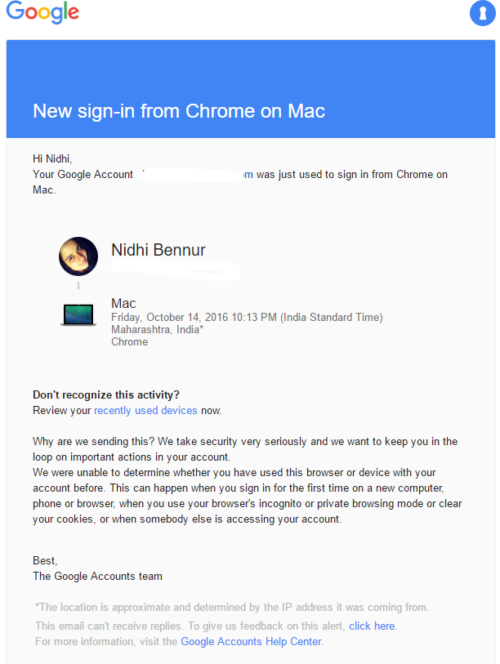Image resolution: width=500 pixels, height=664 pixels.
Task: Click Nidhi Bennur's profile photo
Action: (x=78, y=256)
